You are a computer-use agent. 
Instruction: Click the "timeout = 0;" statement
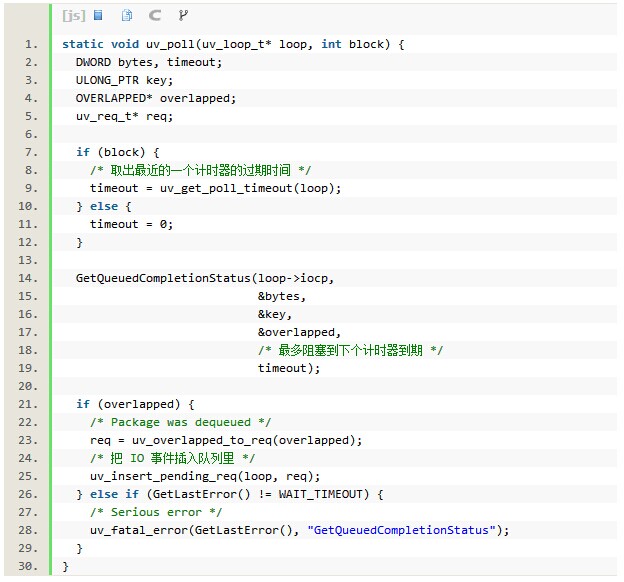[x=131, y=224]
